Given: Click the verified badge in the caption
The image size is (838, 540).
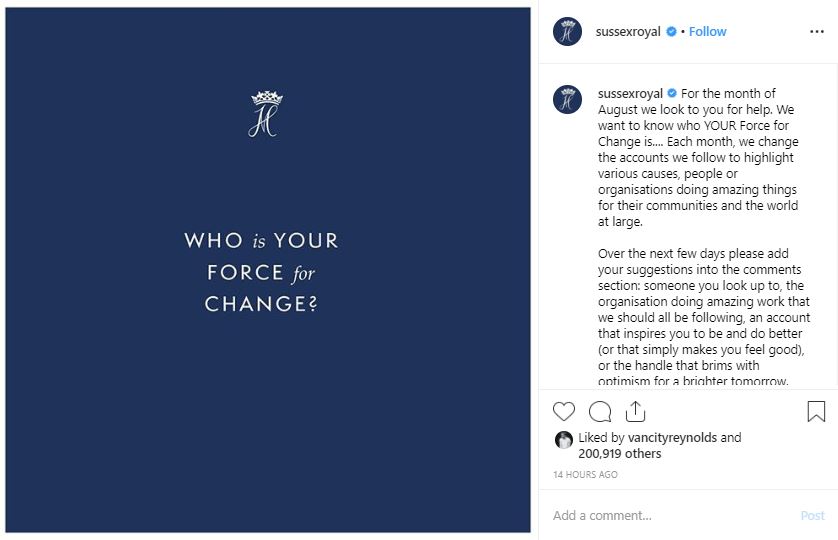Looking at the screenshot, I should click(x=673, y=94).
